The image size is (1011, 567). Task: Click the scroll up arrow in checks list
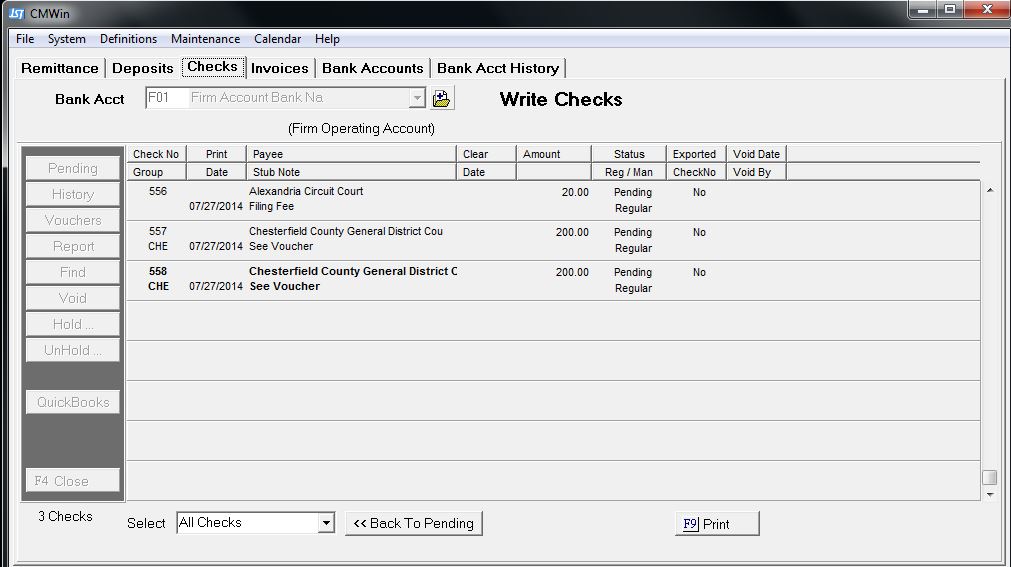tap(990, 190)
